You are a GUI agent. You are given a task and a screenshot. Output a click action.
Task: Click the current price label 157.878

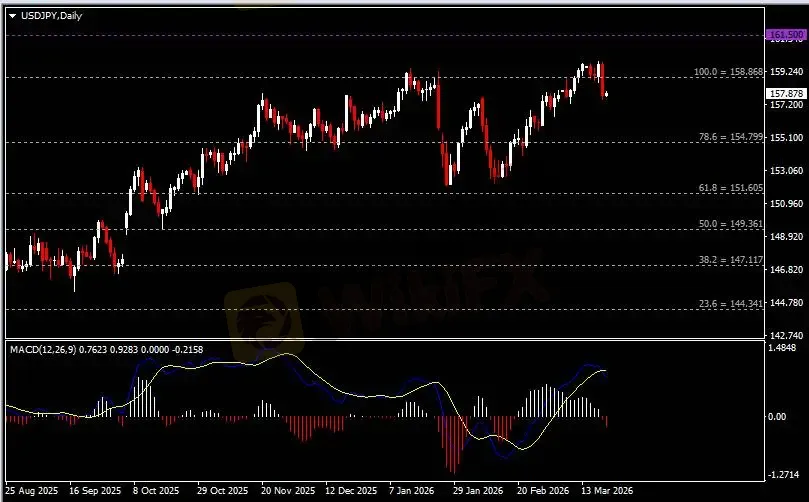pos(785,94)
